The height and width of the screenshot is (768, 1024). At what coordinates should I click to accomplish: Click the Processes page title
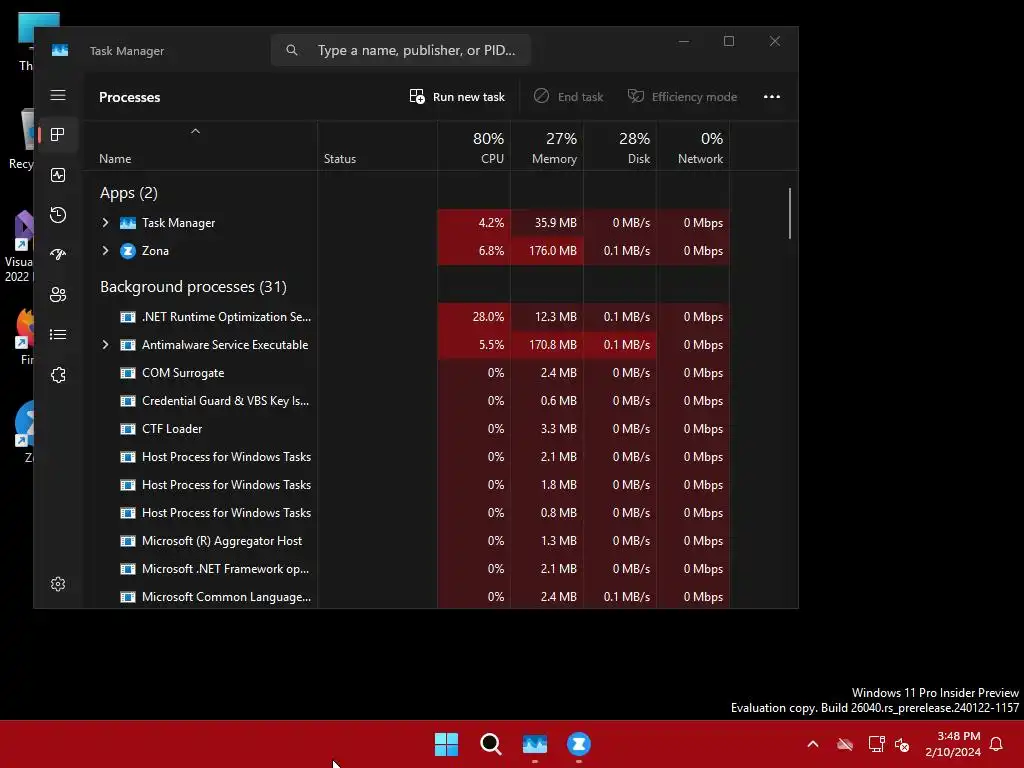[x=129, y=97]
